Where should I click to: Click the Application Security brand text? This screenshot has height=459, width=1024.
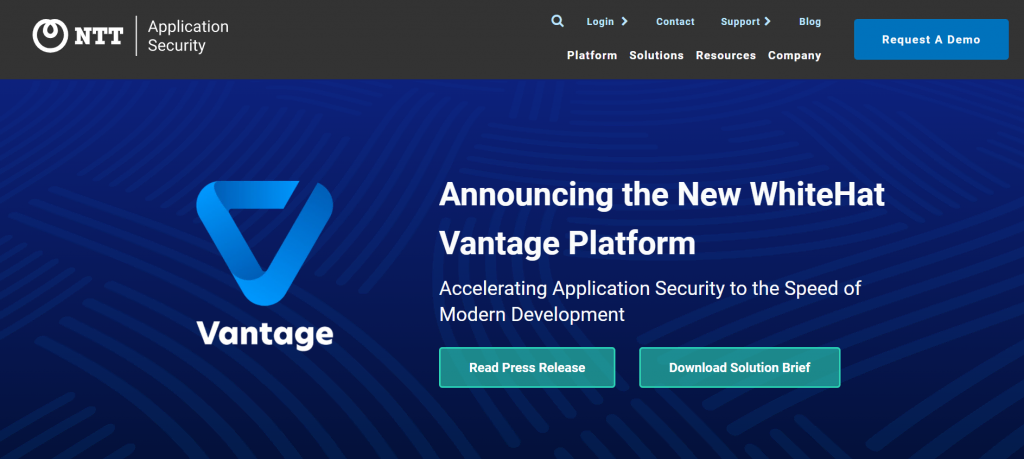(x=188, y=36)
